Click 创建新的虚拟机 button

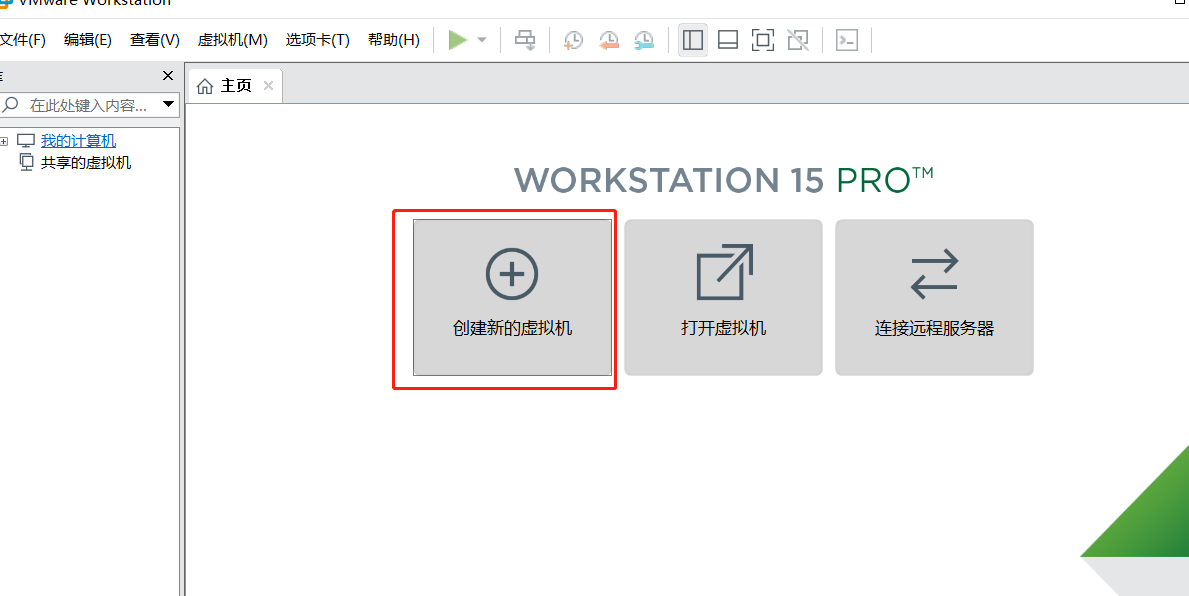(512, 297)
